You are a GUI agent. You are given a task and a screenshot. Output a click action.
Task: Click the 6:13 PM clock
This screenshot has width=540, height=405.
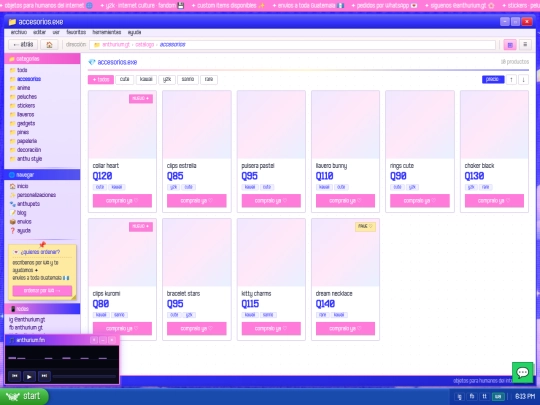[x=525, y=397]
